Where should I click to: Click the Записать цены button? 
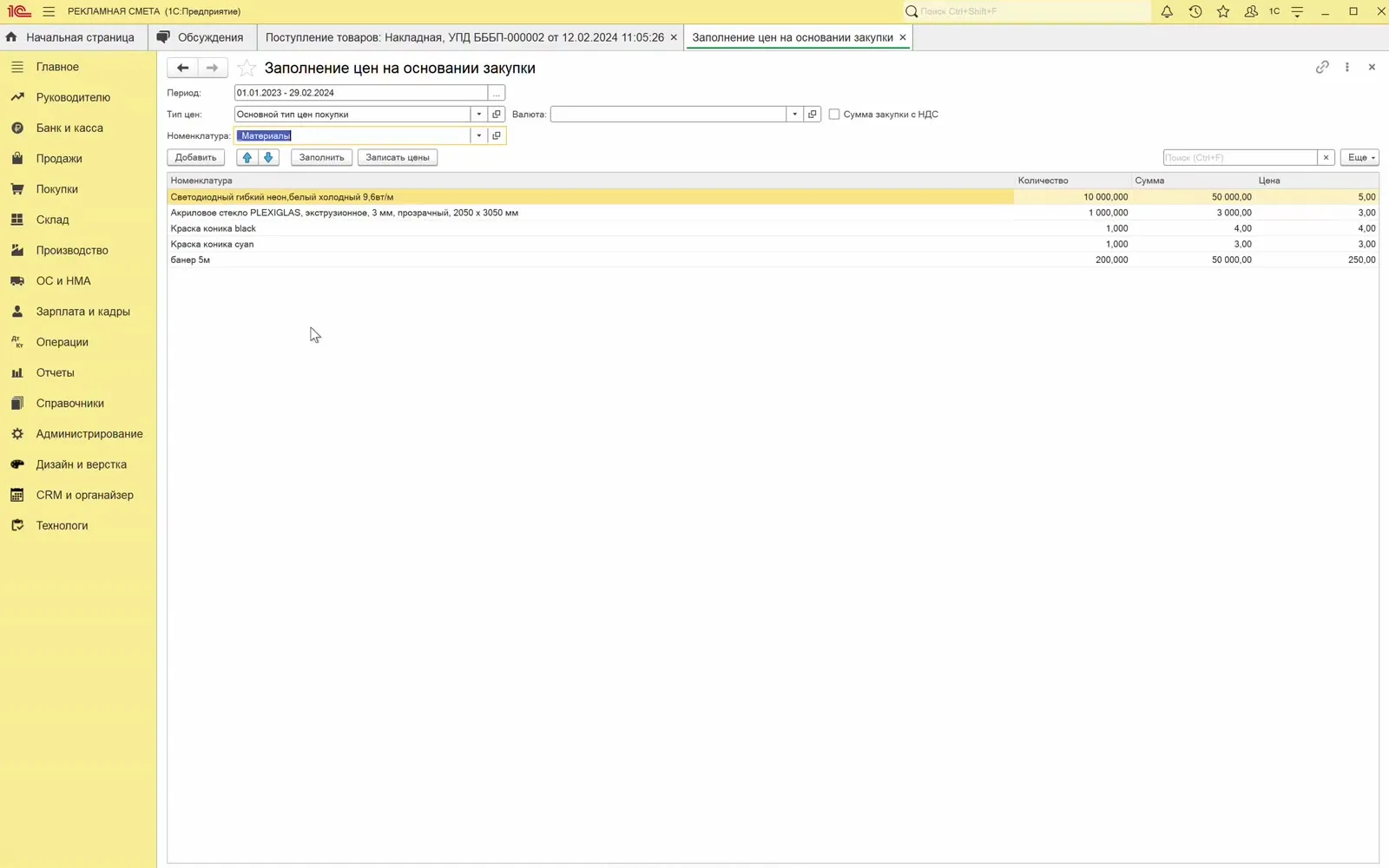398,157
